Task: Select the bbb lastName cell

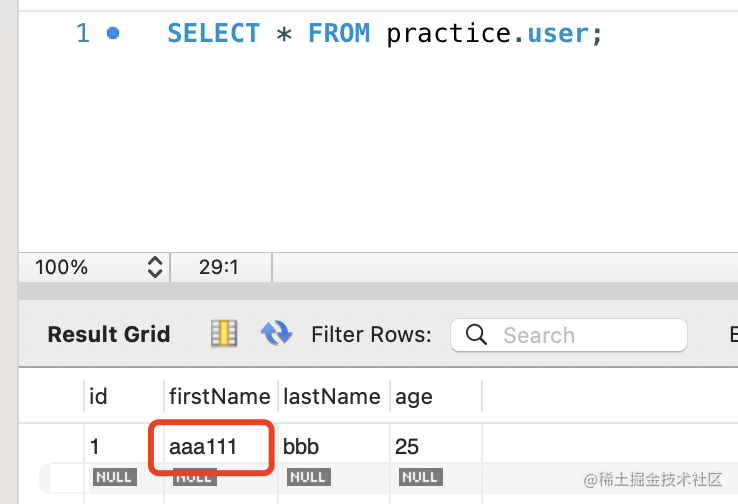Action: pyautogui.click(x=333, y=446)
